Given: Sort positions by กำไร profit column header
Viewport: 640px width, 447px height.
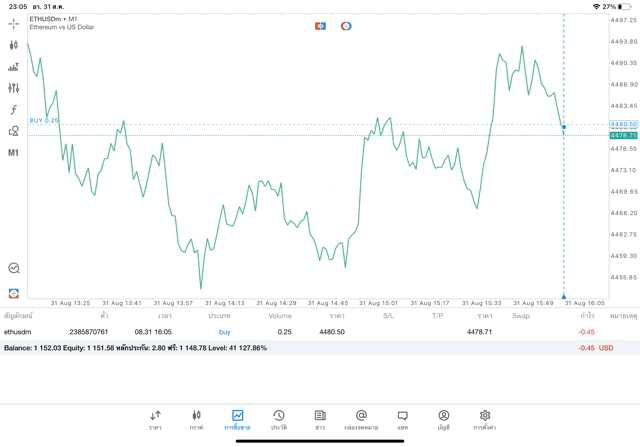Looking at the screenshot, I should point(587,316).
